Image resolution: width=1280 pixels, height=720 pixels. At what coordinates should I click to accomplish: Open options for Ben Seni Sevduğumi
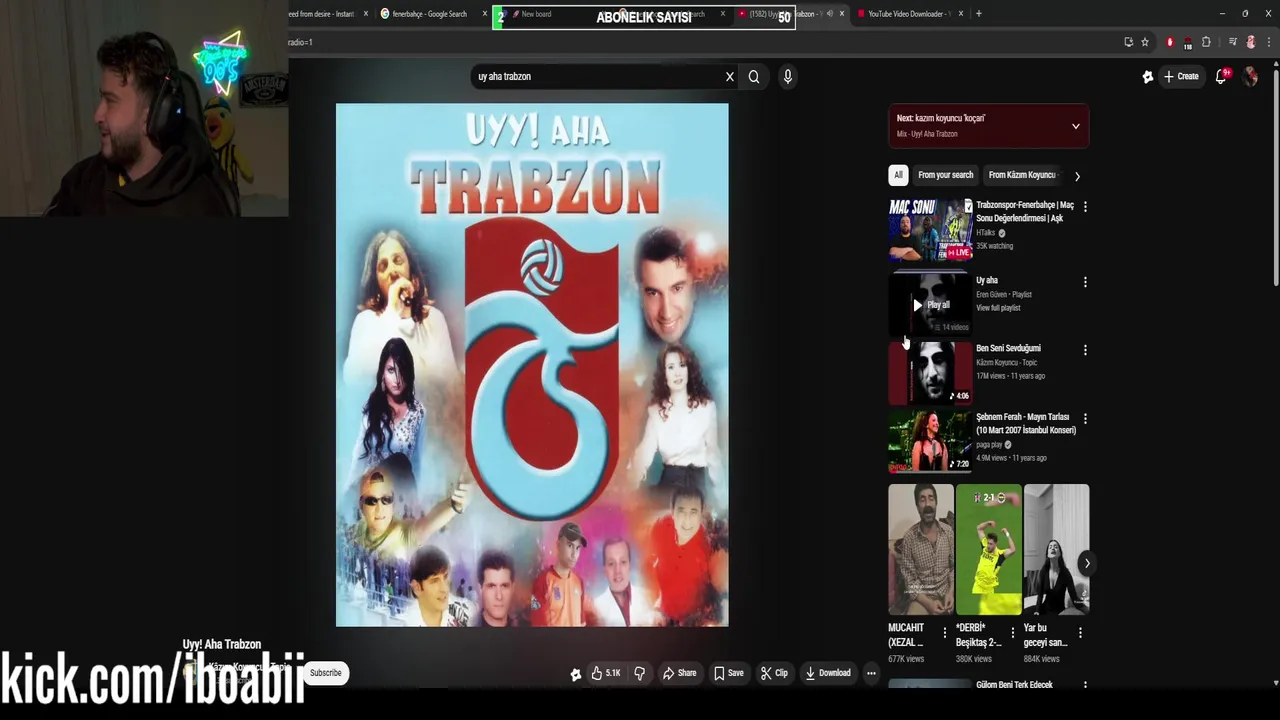[x=1085, y=350]
